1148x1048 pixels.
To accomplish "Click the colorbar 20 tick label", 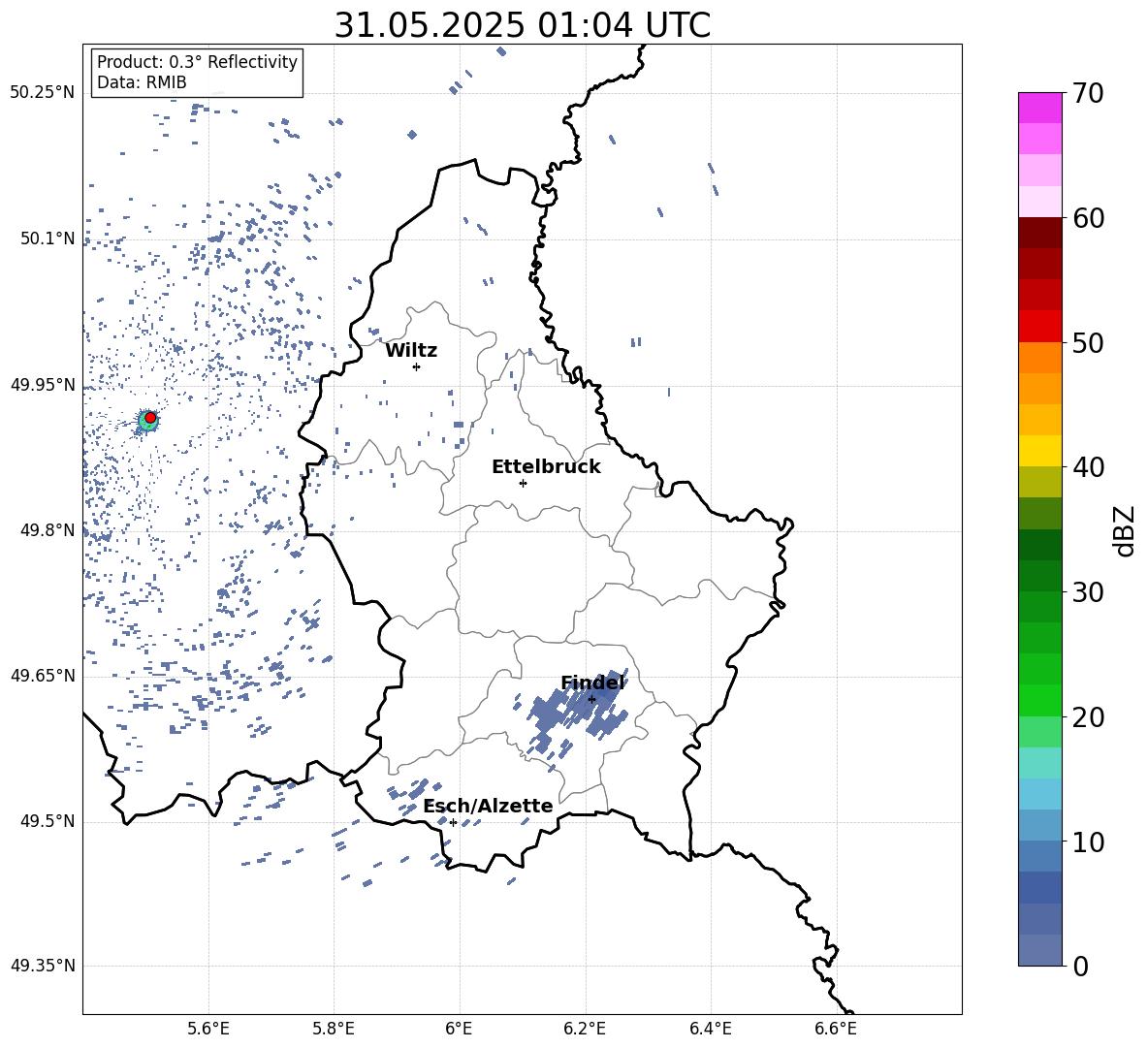I will [x=1088, y=717].
